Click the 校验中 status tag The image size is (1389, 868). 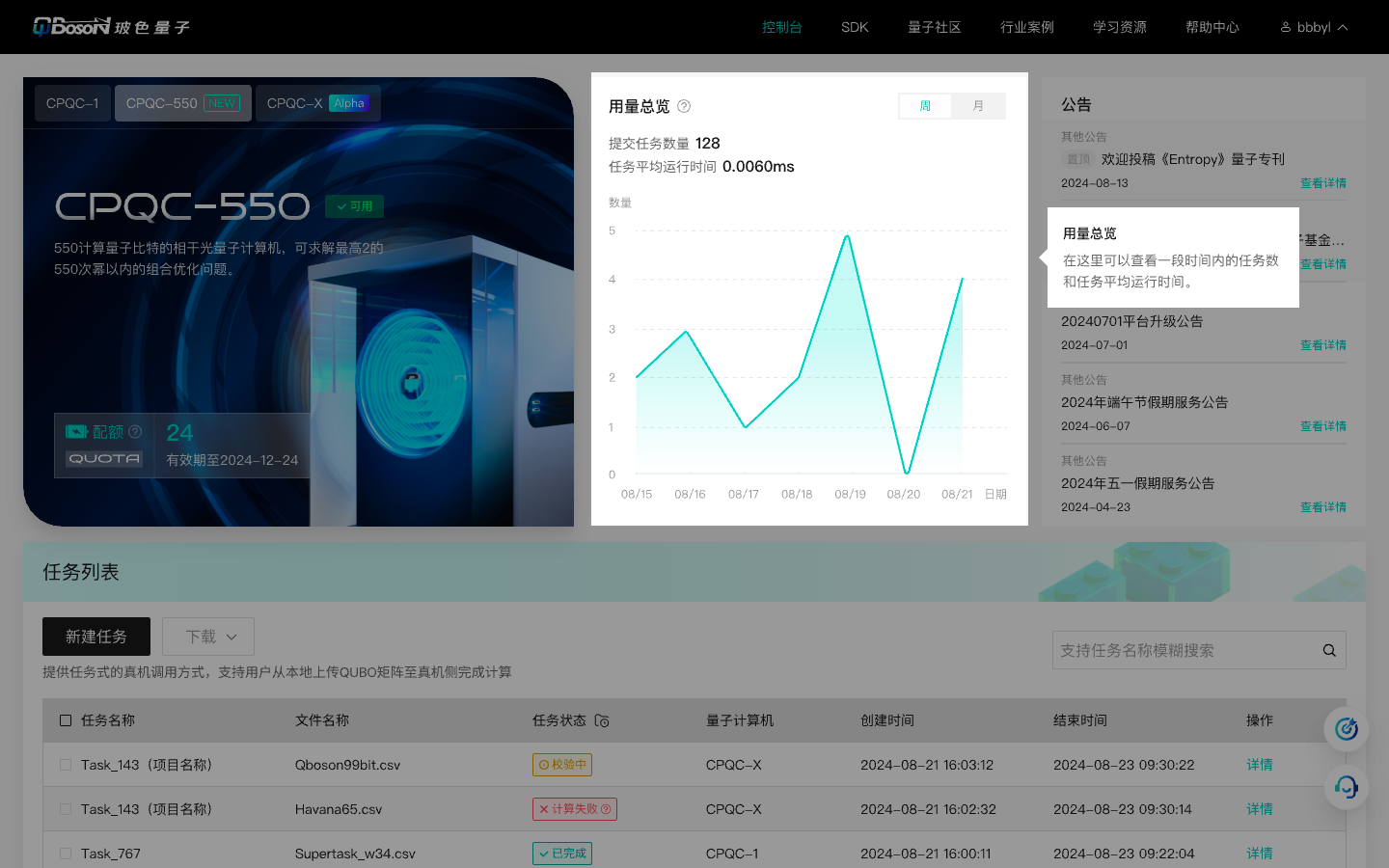pos(562,765)
